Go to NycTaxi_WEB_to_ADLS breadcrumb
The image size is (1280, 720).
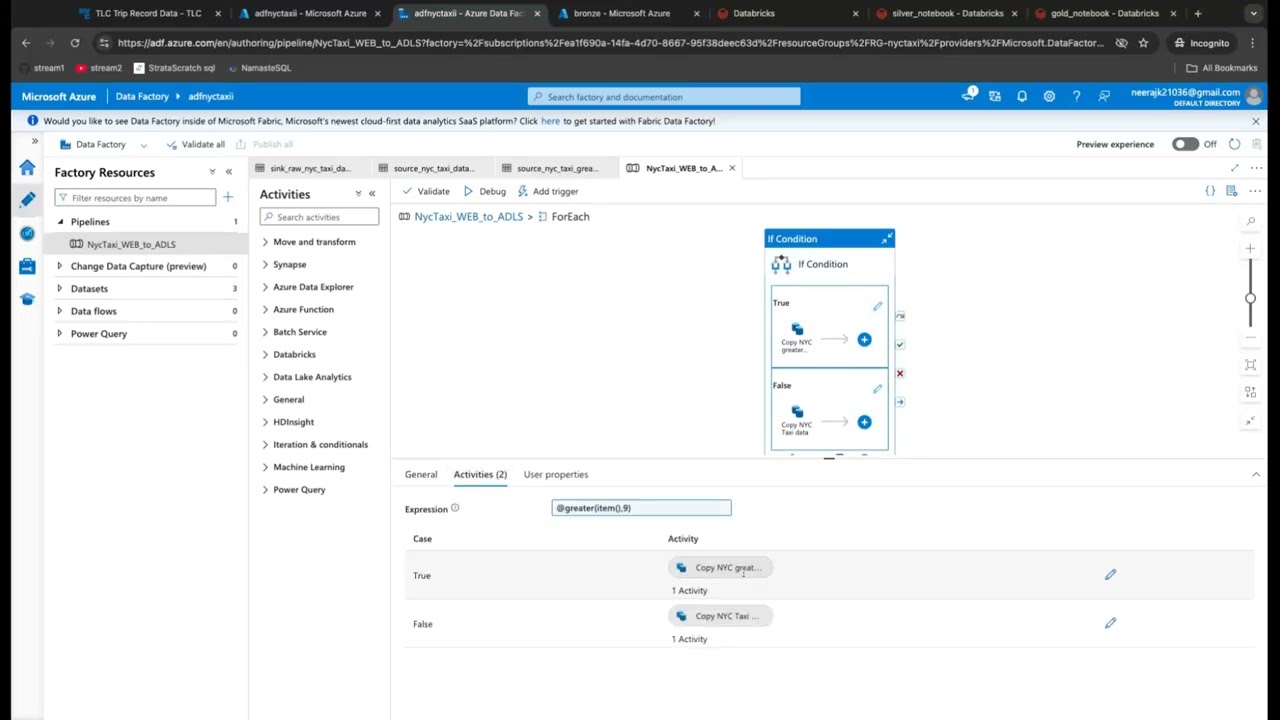click(x=468, y=217)
